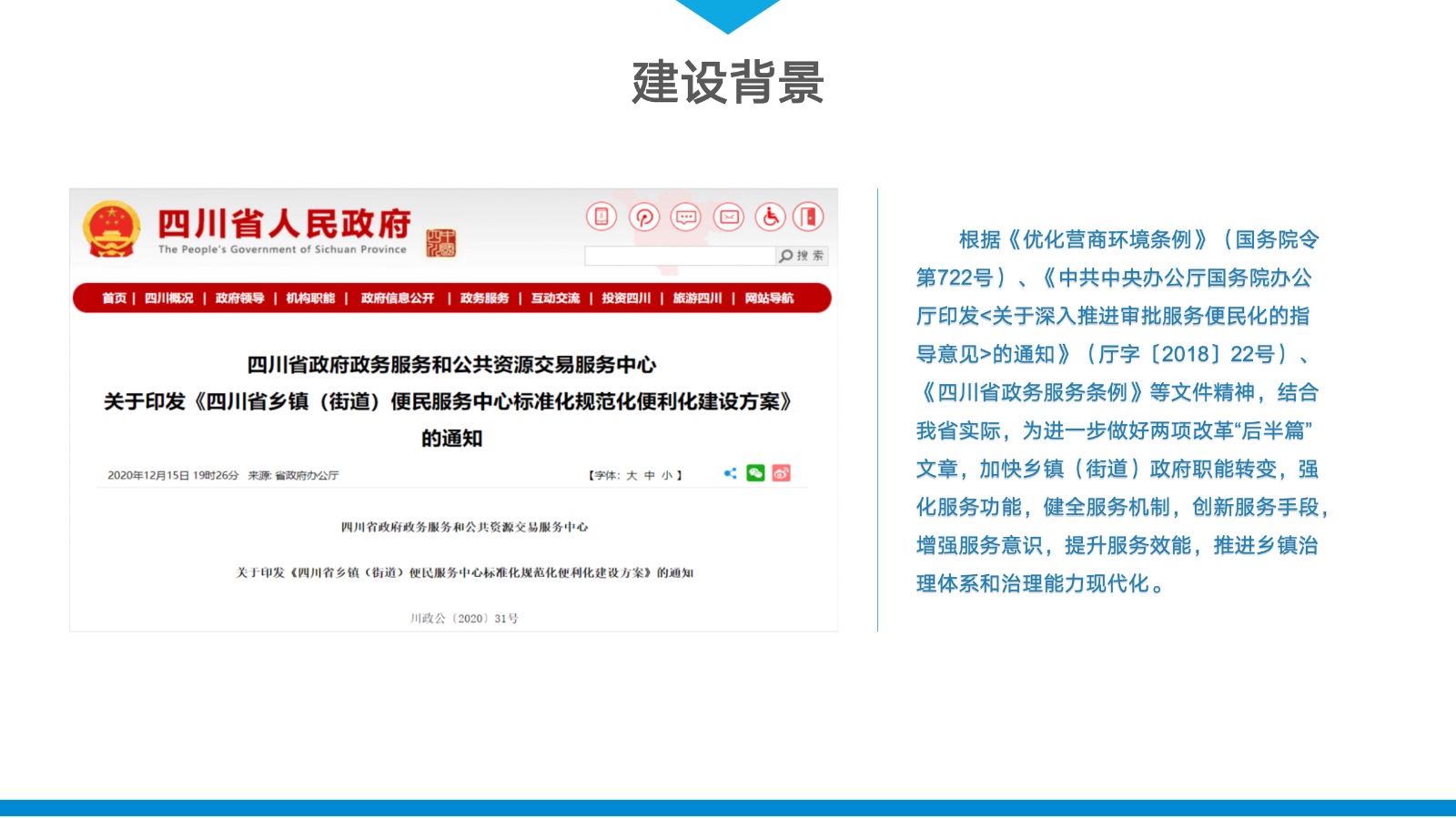Click the 搜索 search button
Image resolution: width=1456 pixels, height=819 pixels.
click(802, 256)
